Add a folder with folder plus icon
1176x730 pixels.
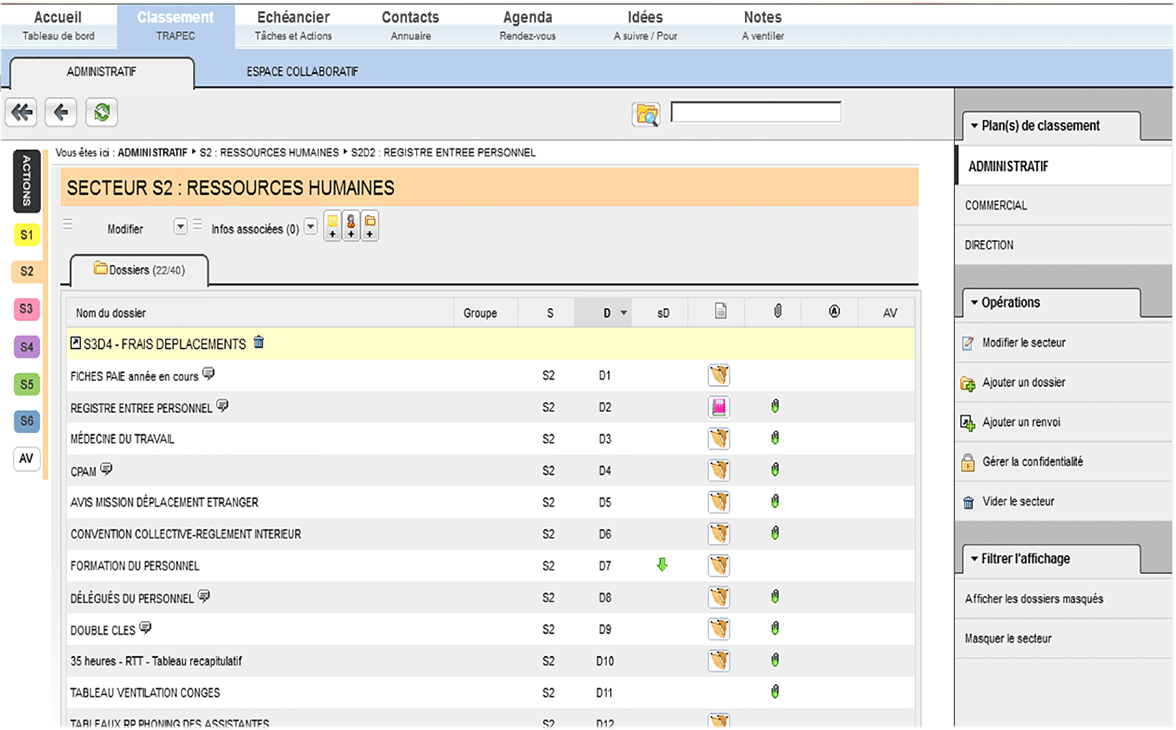[370, 226]
